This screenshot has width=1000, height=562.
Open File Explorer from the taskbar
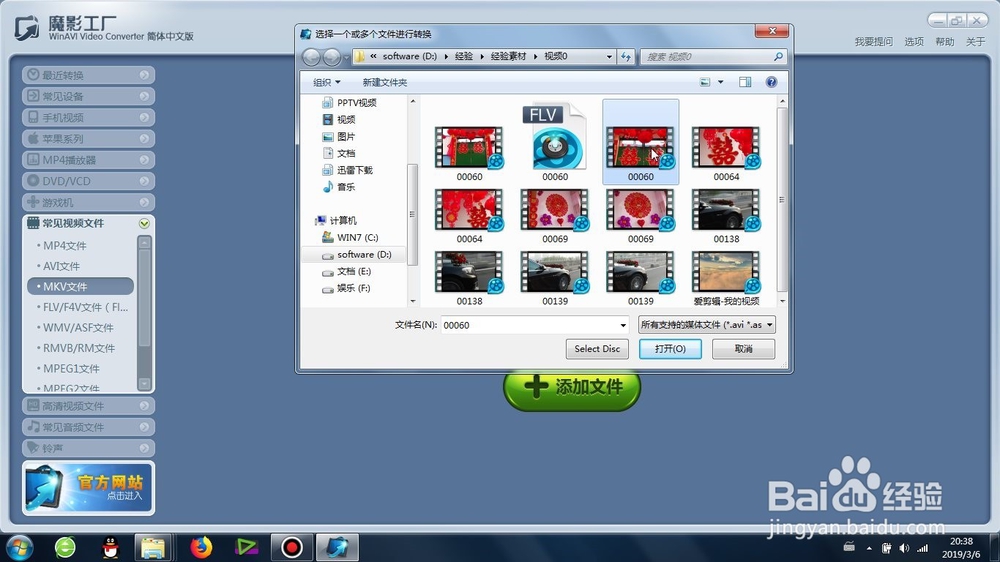(x=153, y=547)
